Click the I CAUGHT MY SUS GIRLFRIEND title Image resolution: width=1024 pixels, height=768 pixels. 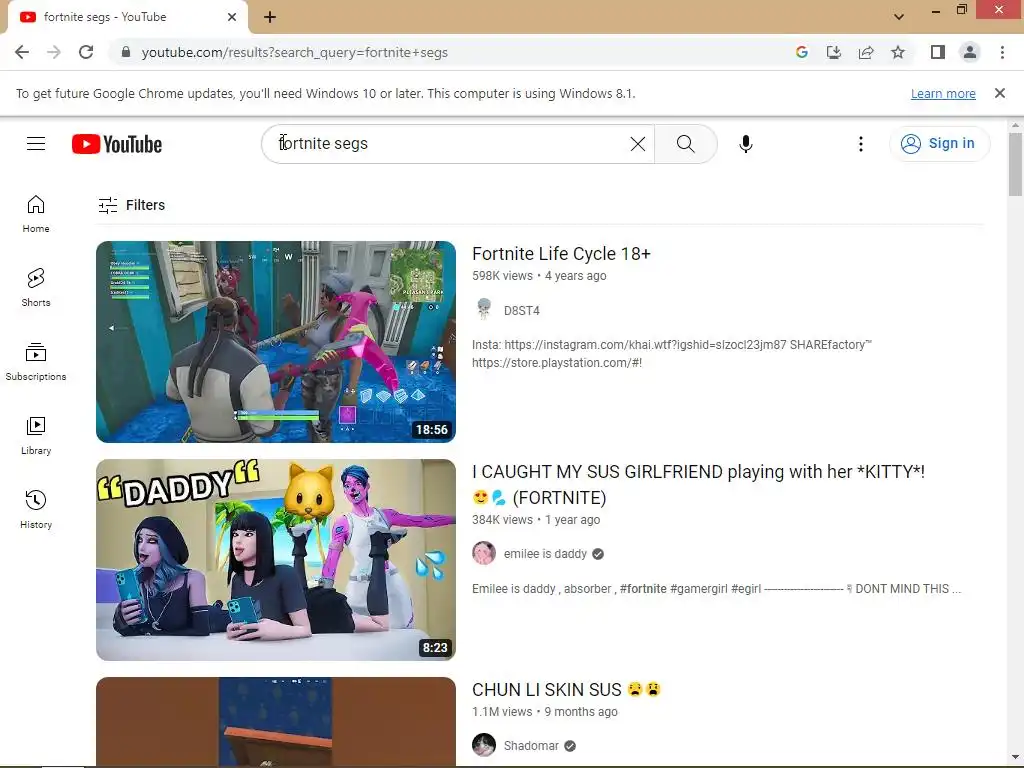(698, 485)
